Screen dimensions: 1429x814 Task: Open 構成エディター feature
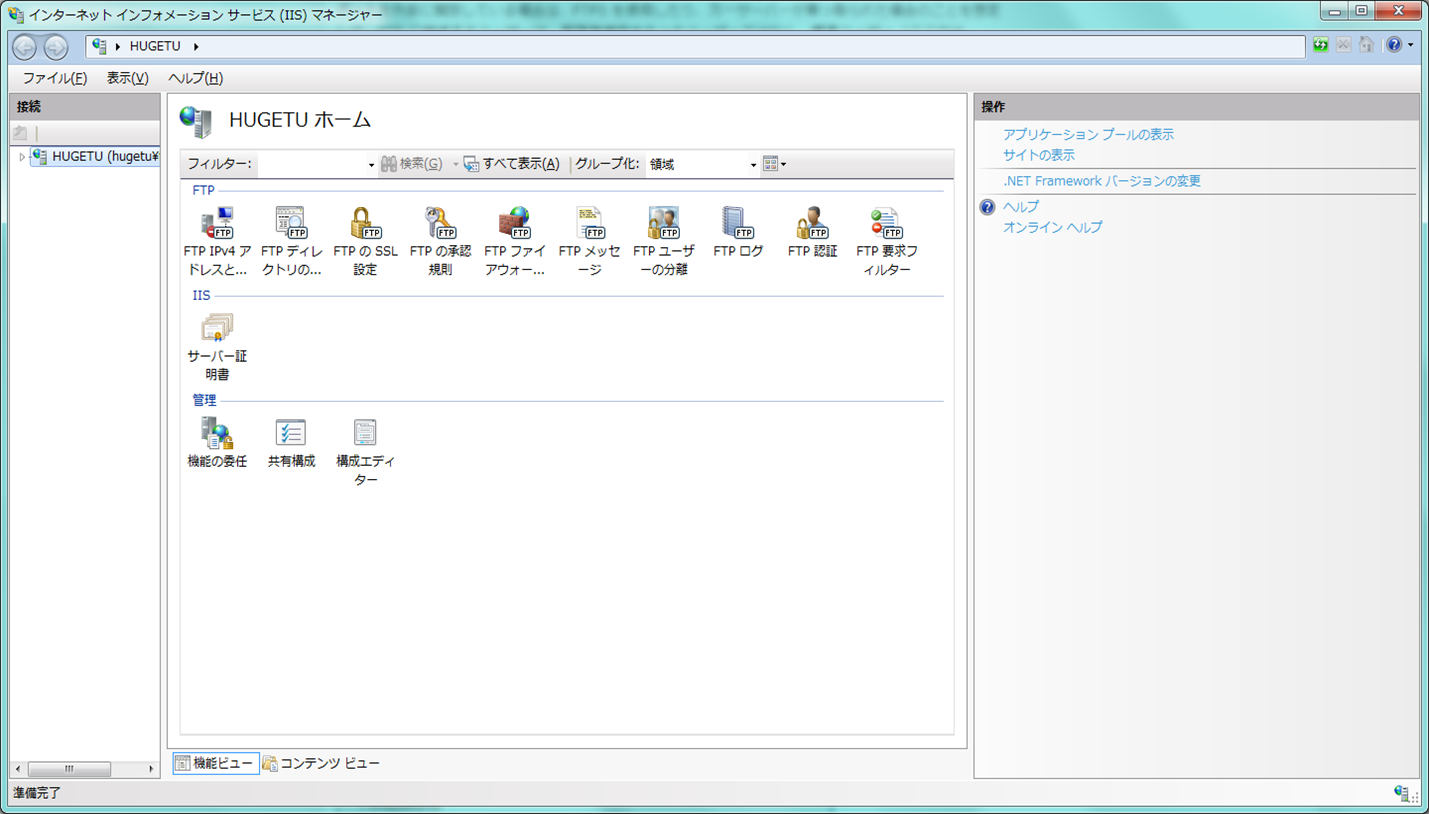[x=365, y=451]
